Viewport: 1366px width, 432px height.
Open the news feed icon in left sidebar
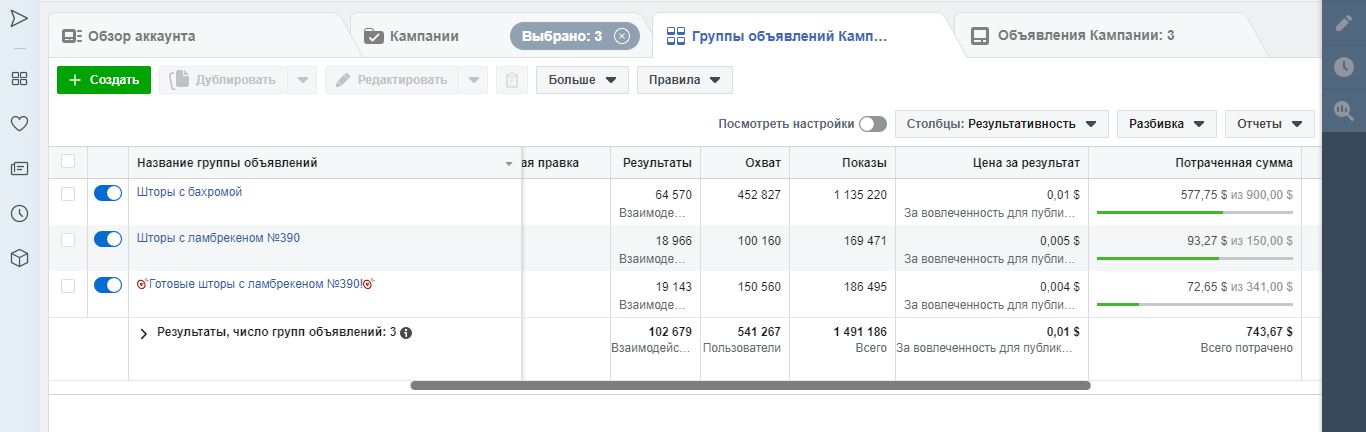click(19, 168)
